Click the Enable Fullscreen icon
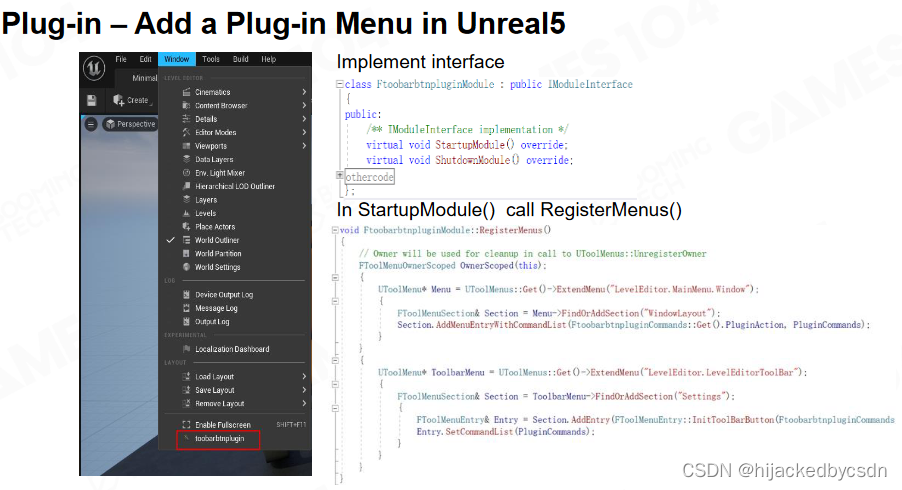Image resolution: width=902 pixels, height=490 pixels. point(186,424)
